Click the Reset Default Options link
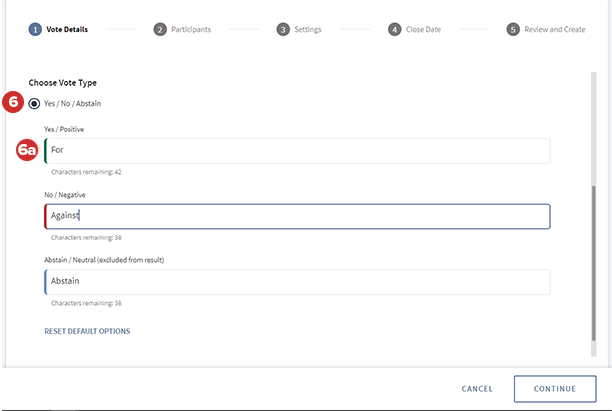 click(x=87, y=331)
